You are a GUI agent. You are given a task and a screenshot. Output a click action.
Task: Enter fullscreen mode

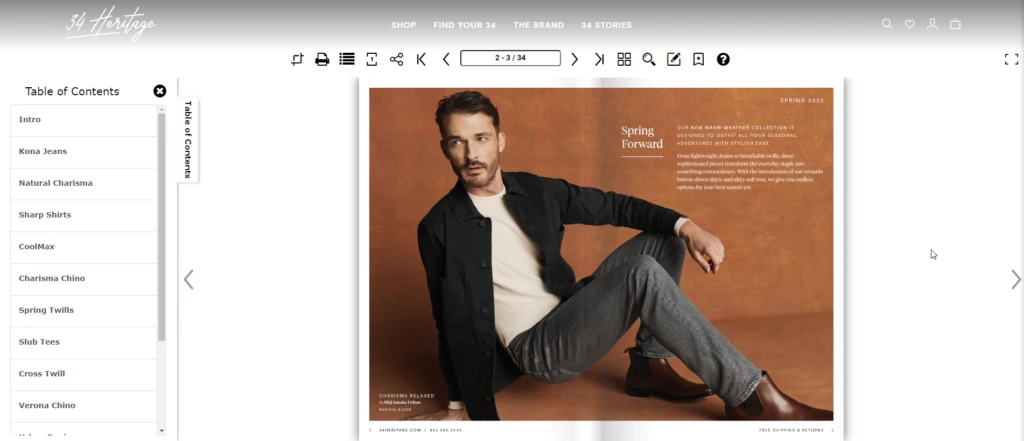[1011, 59]
